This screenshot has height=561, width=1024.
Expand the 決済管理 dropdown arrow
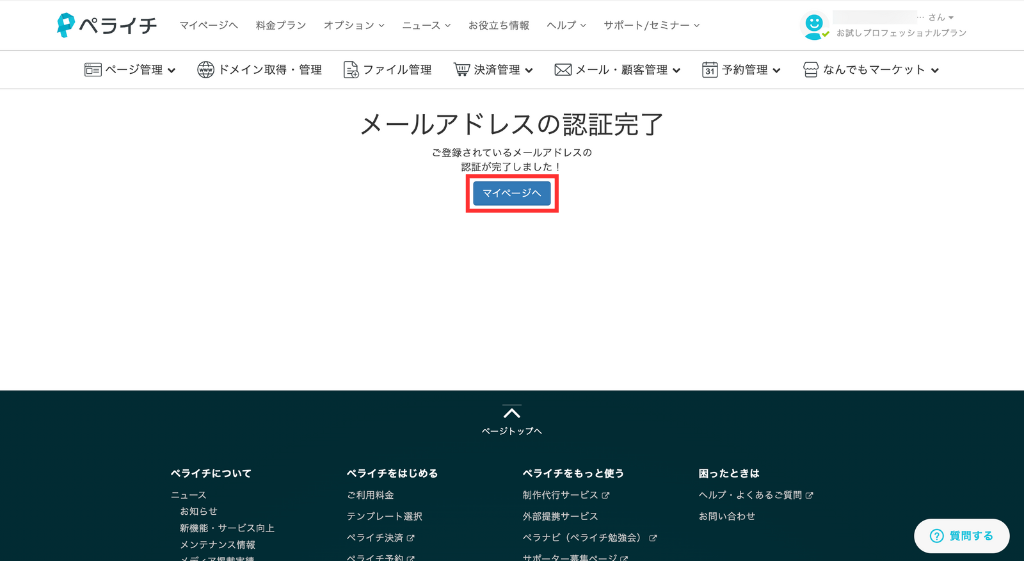(528, 71)
